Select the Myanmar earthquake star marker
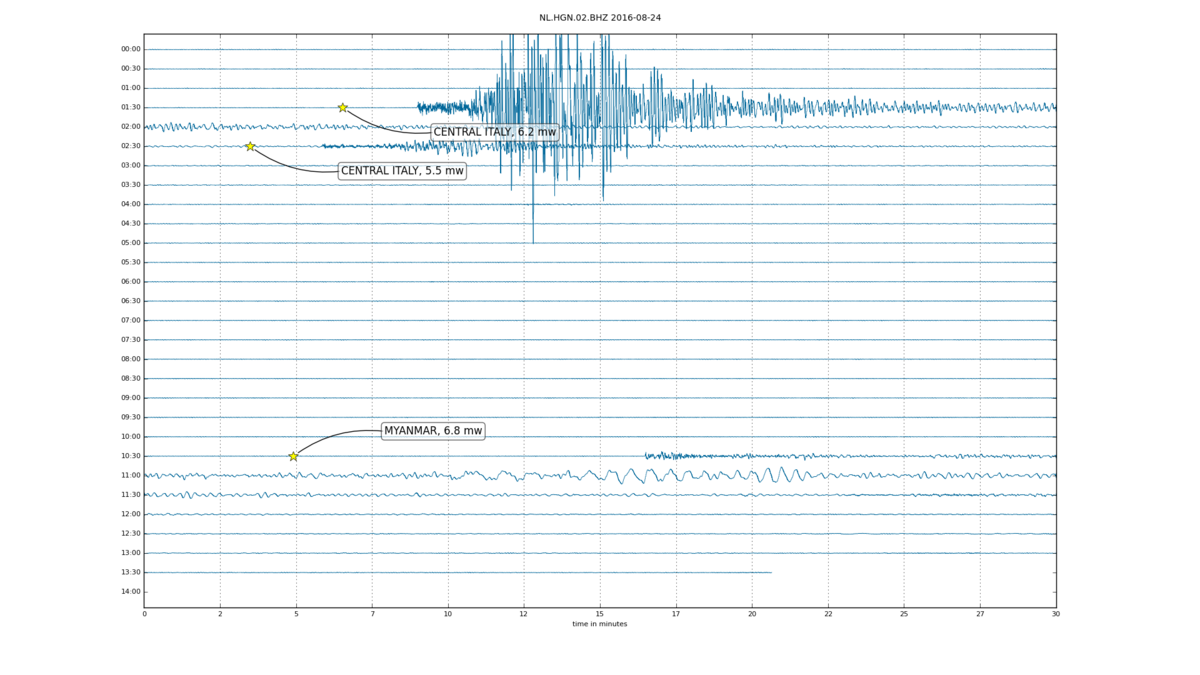The height and width of the screenshot is (675, 1200). coord(293,456)
